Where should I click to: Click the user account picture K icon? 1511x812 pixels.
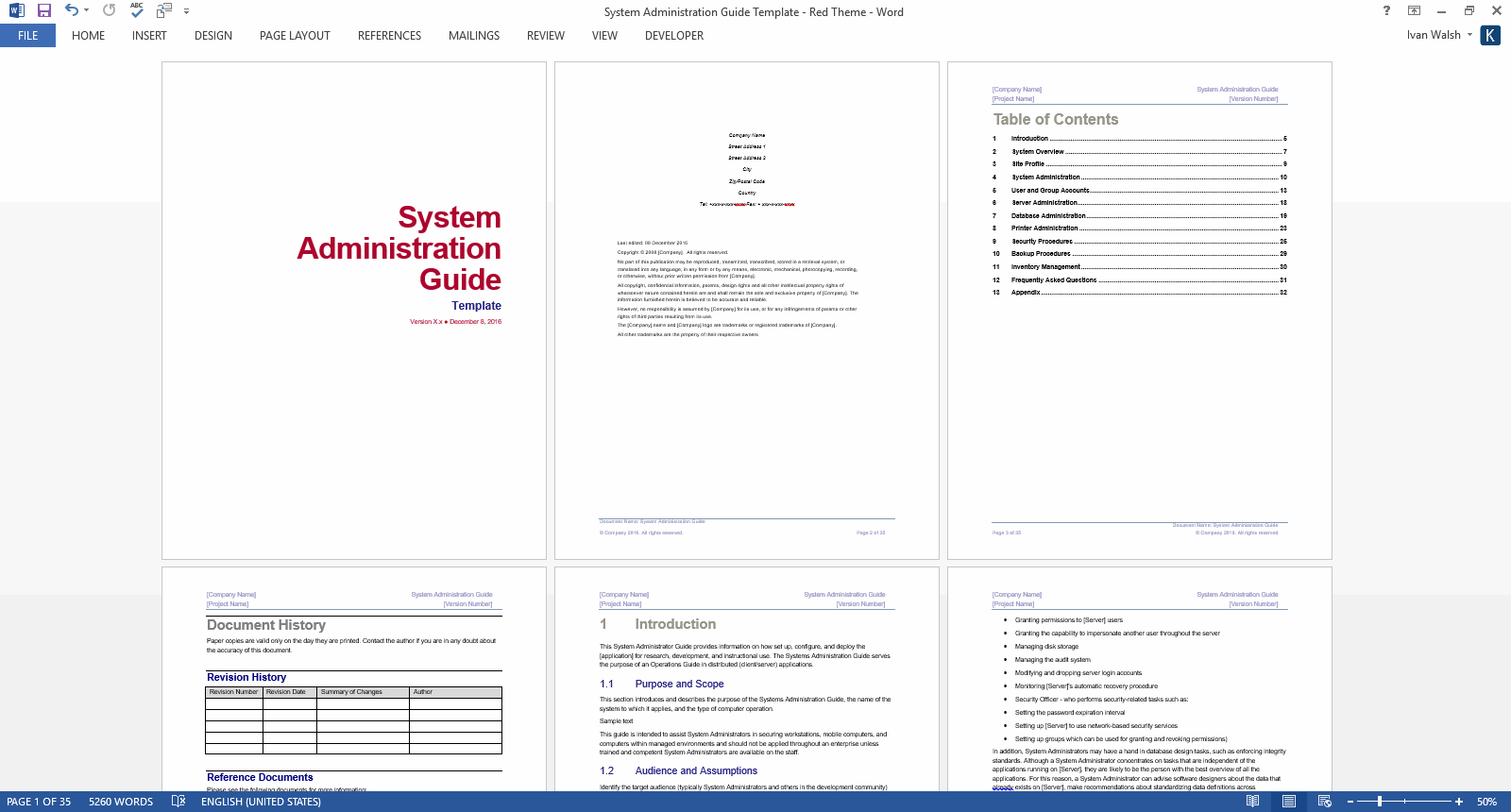click(x=1490, y=35)
